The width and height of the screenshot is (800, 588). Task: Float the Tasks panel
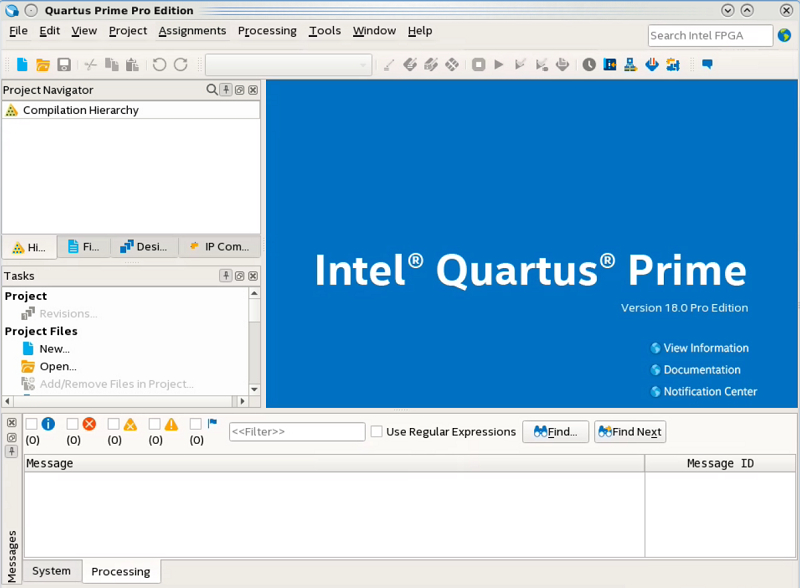pos(239,276)
